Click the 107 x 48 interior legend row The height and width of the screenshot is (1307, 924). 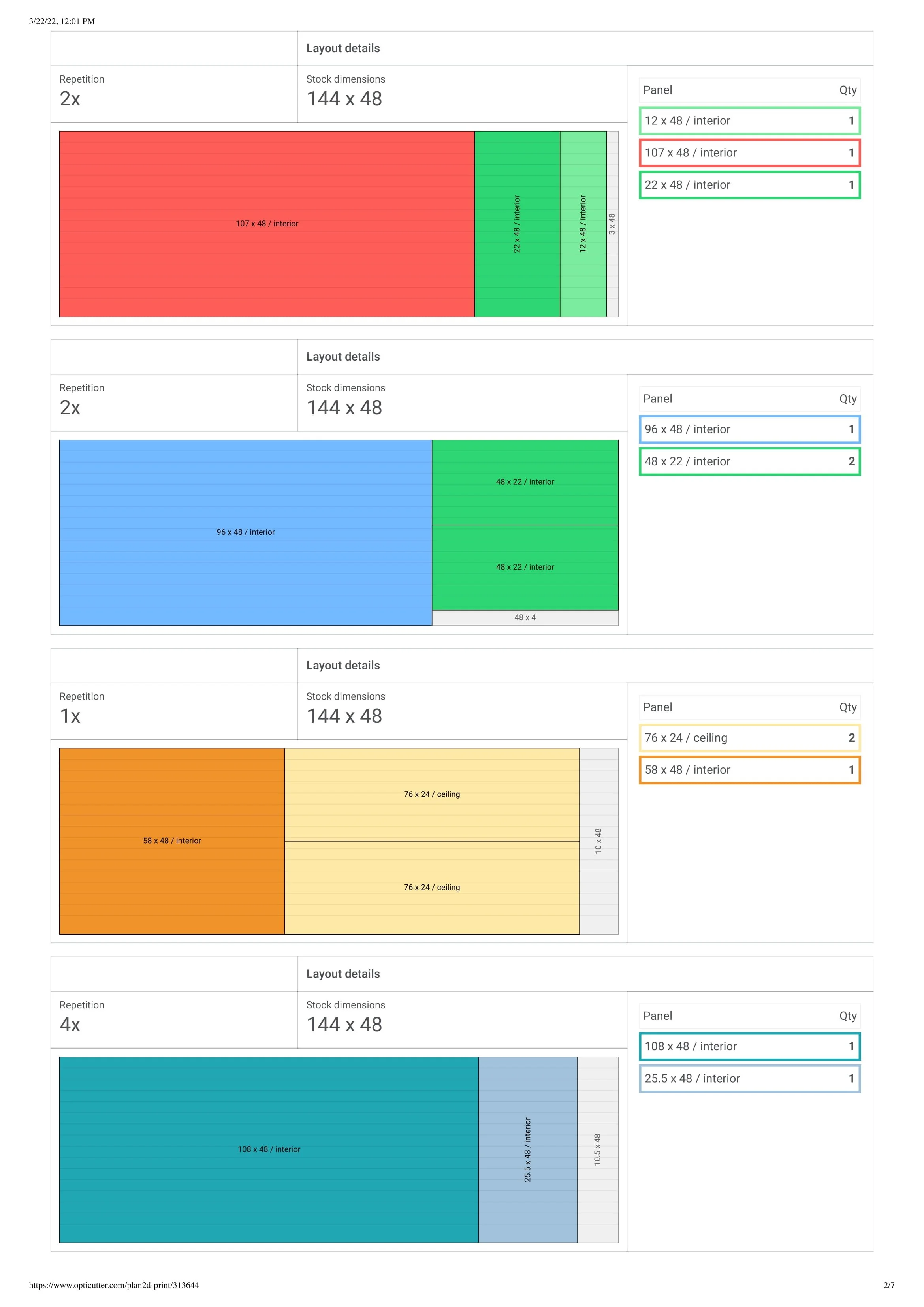point(749,152)
